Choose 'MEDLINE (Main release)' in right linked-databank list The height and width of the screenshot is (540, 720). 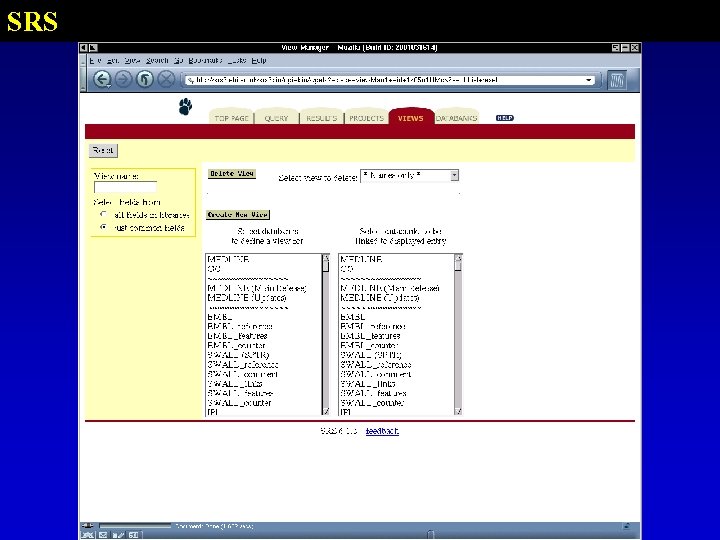pos(390,288)
